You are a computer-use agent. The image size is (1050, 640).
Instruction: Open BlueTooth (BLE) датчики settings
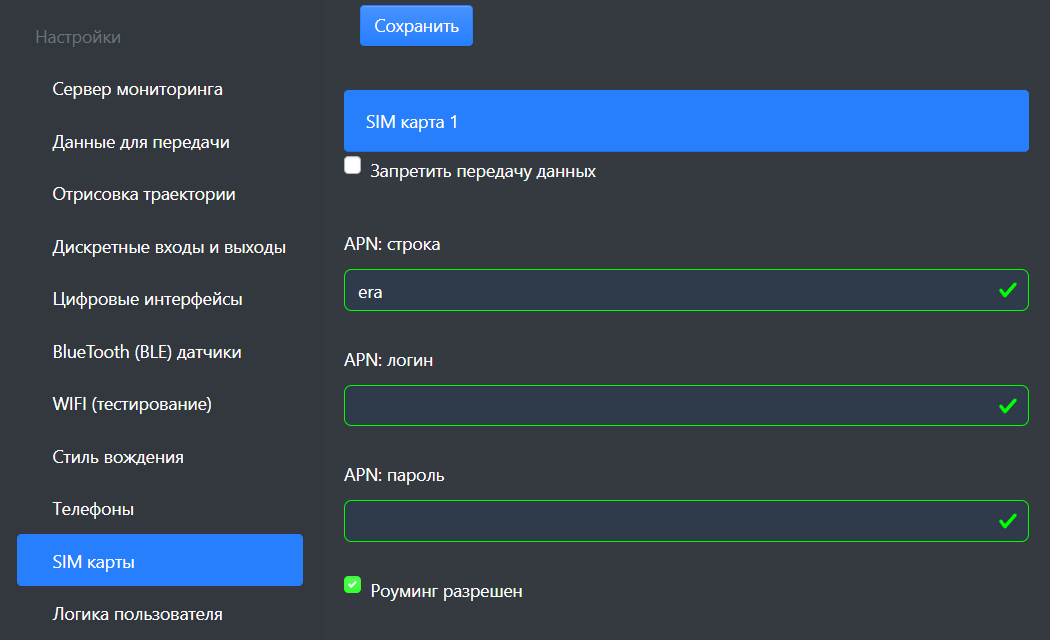click(x=146, y=352)
